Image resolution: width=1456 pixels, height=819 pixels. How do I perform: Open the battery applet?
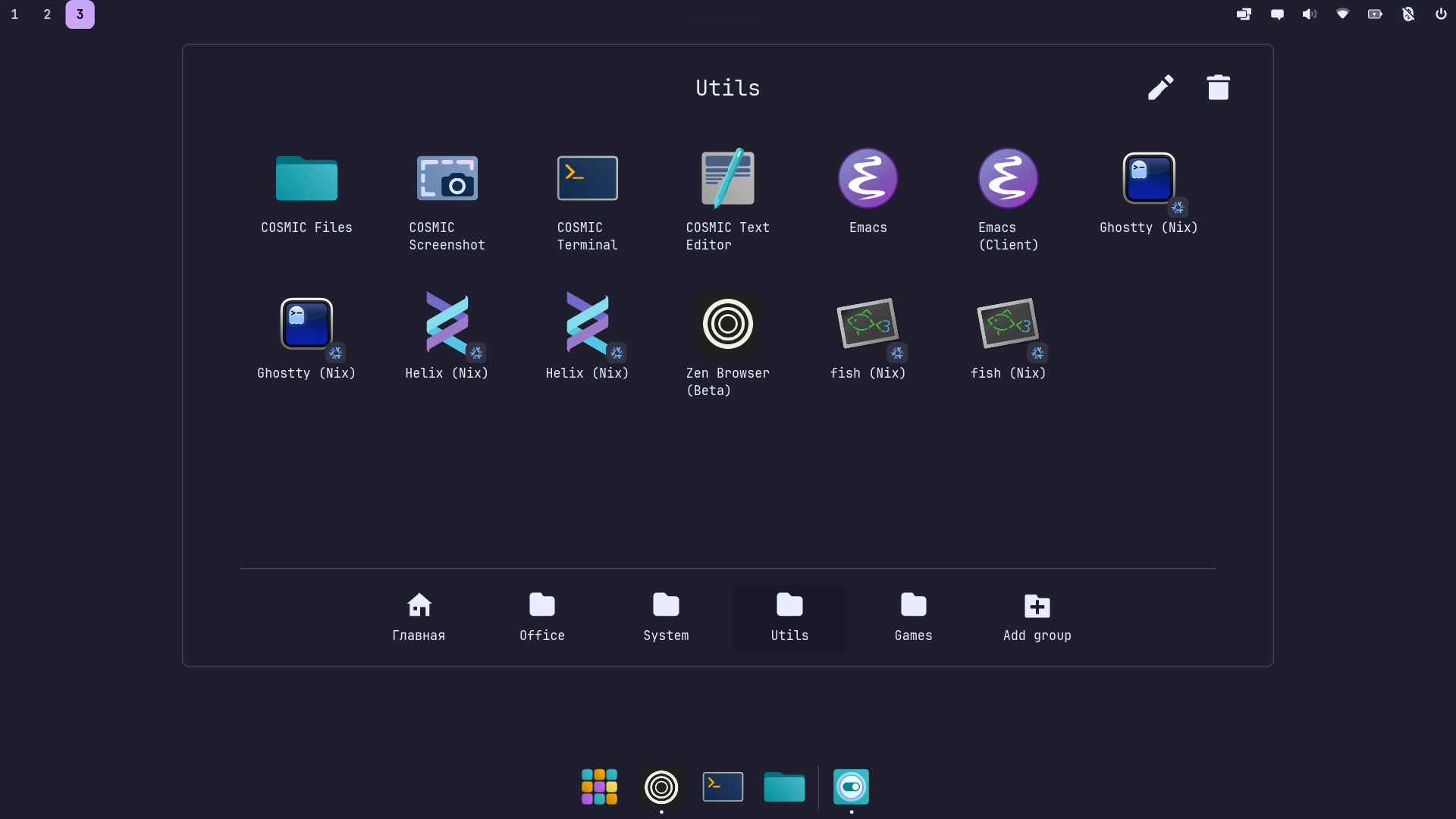point(1375,14)
